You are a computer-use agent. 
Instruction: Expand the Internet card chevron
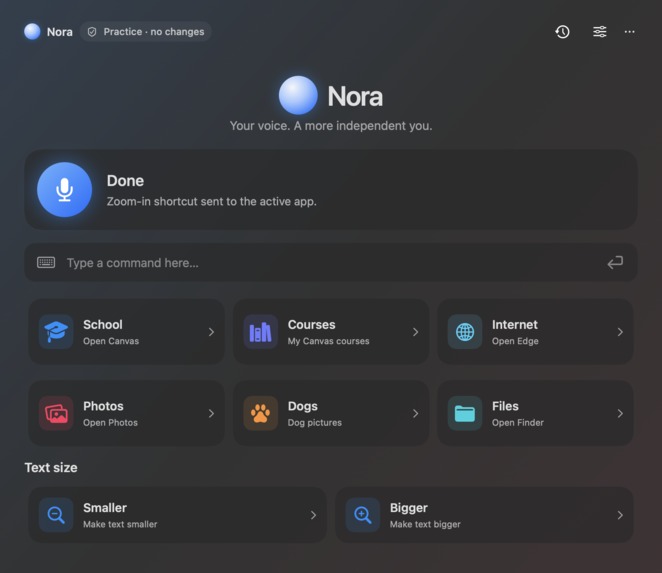(620, 332)
